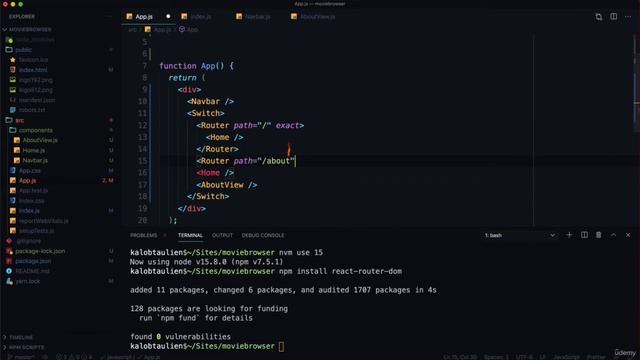The height and width of the screenshot is (360, 640).
Task: Open README.md in the explorer
Action: (x=32, y=271)
